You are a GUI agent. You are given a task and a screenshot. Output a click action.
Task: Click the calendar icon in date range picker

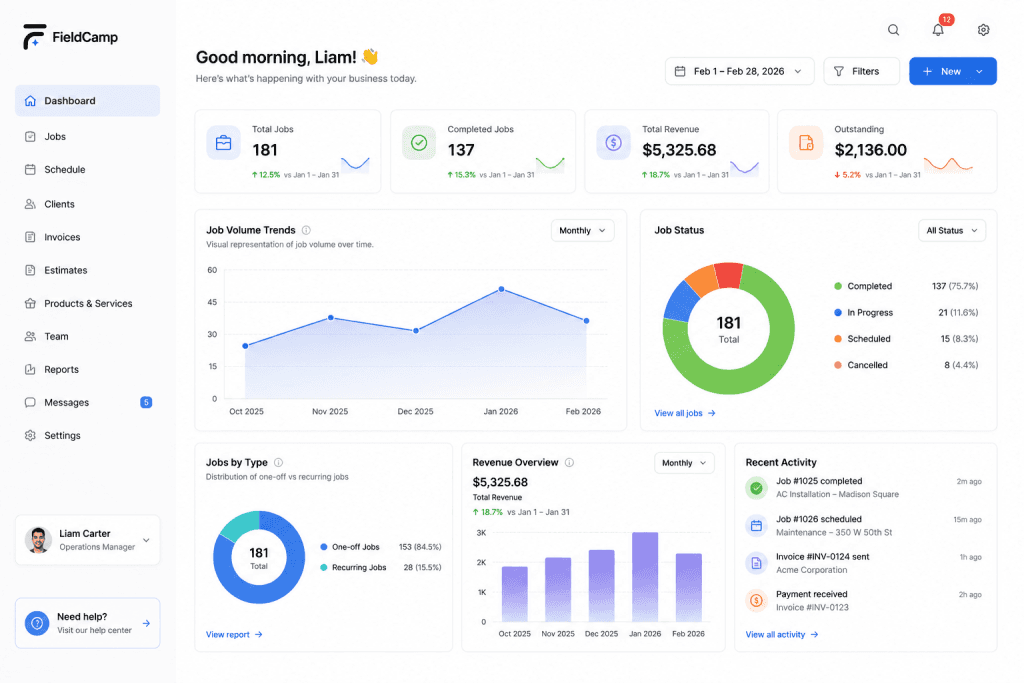pos(680,71)
